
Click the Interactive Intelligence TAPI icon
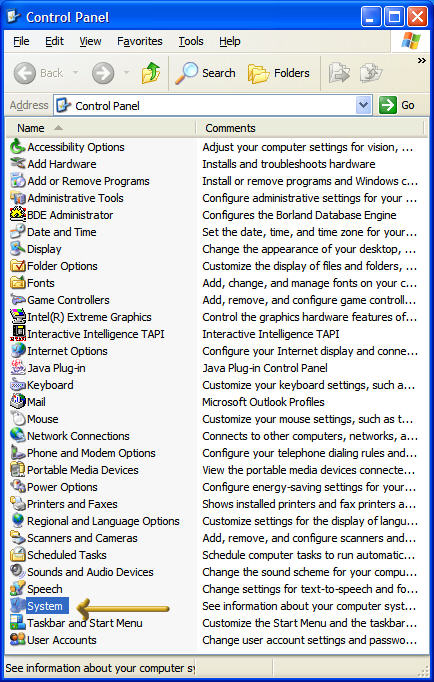pyautogui.click(x=18, y=334)
